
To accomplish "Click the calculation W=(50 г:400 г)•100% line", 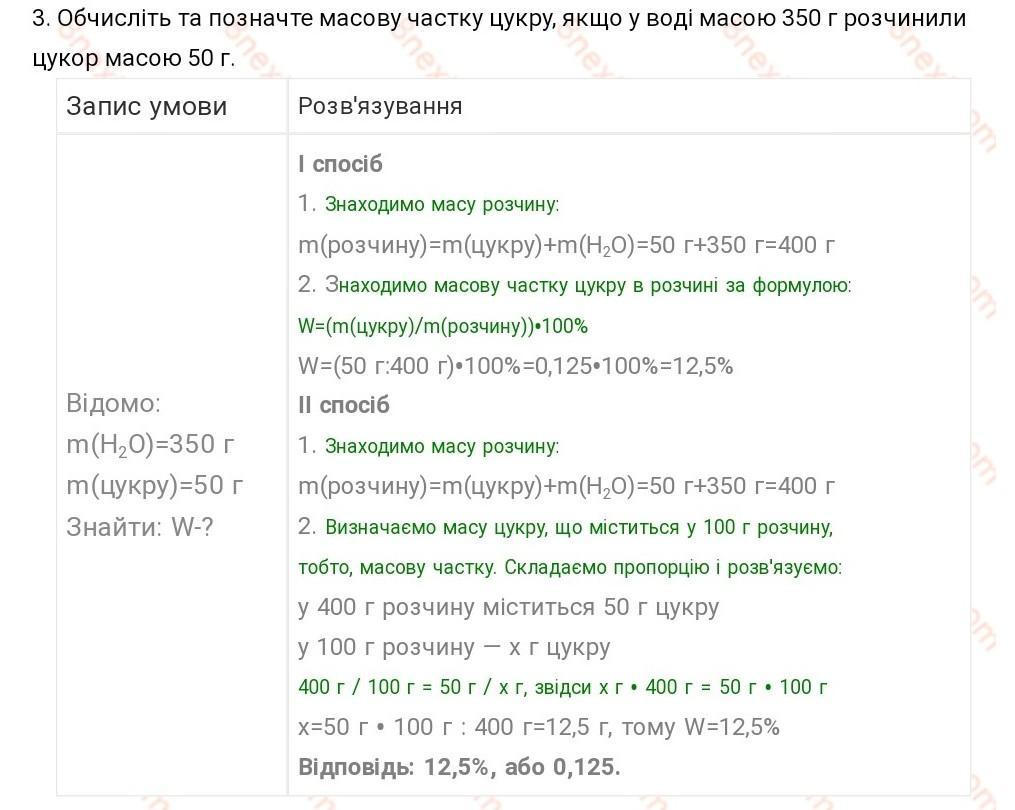I will click(515, 366).
